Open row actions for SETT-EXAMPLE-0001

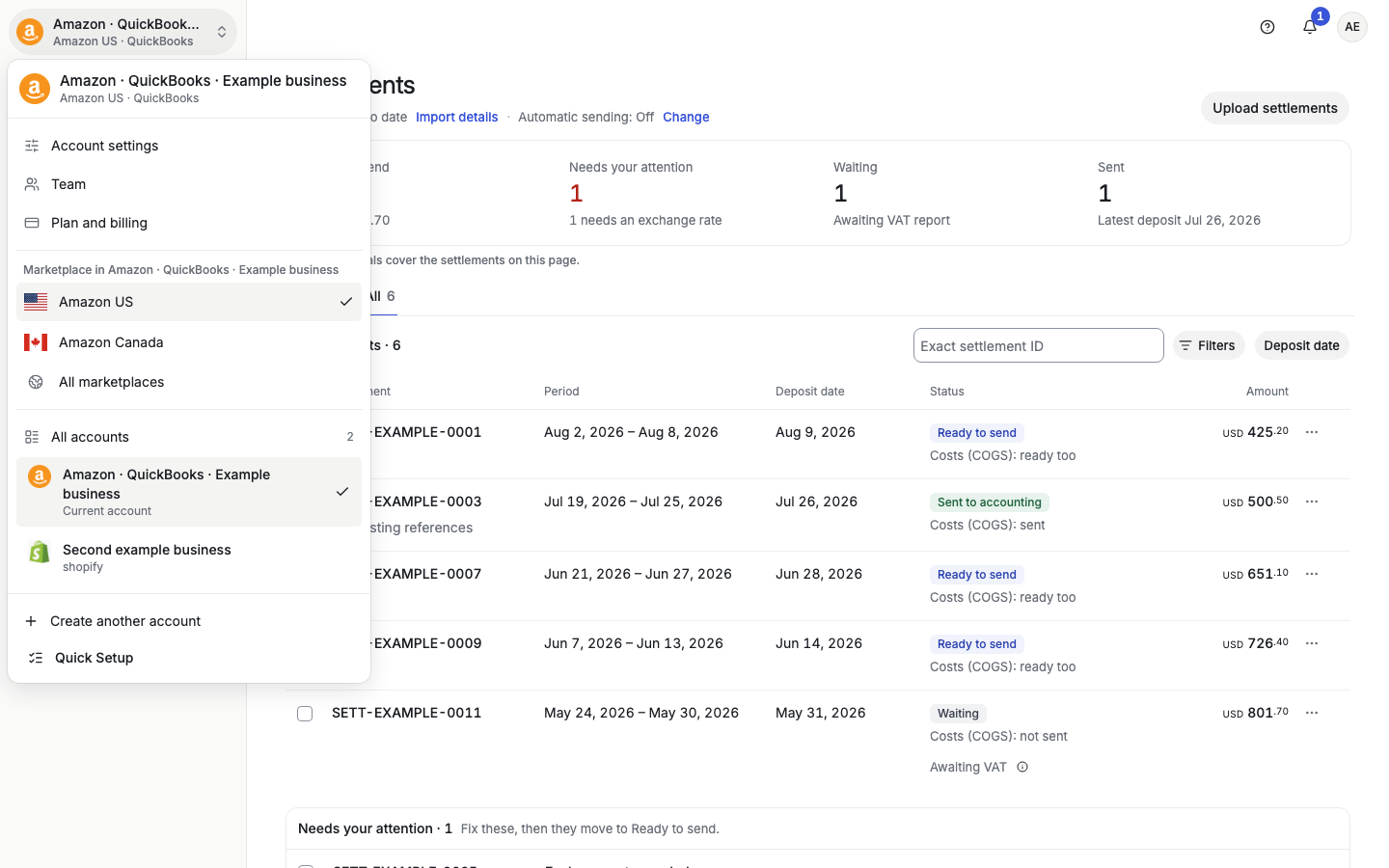click(x=1312, y=432)
